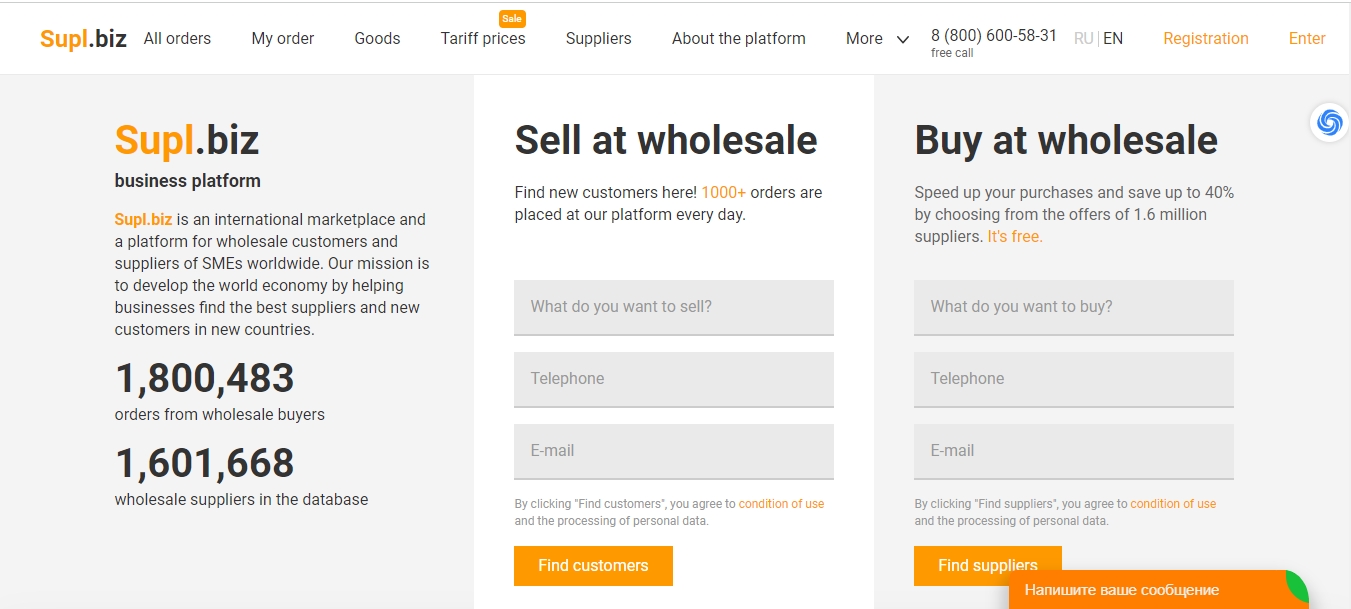
Task: Click the Enter login link
Action: coord(1306,38)
